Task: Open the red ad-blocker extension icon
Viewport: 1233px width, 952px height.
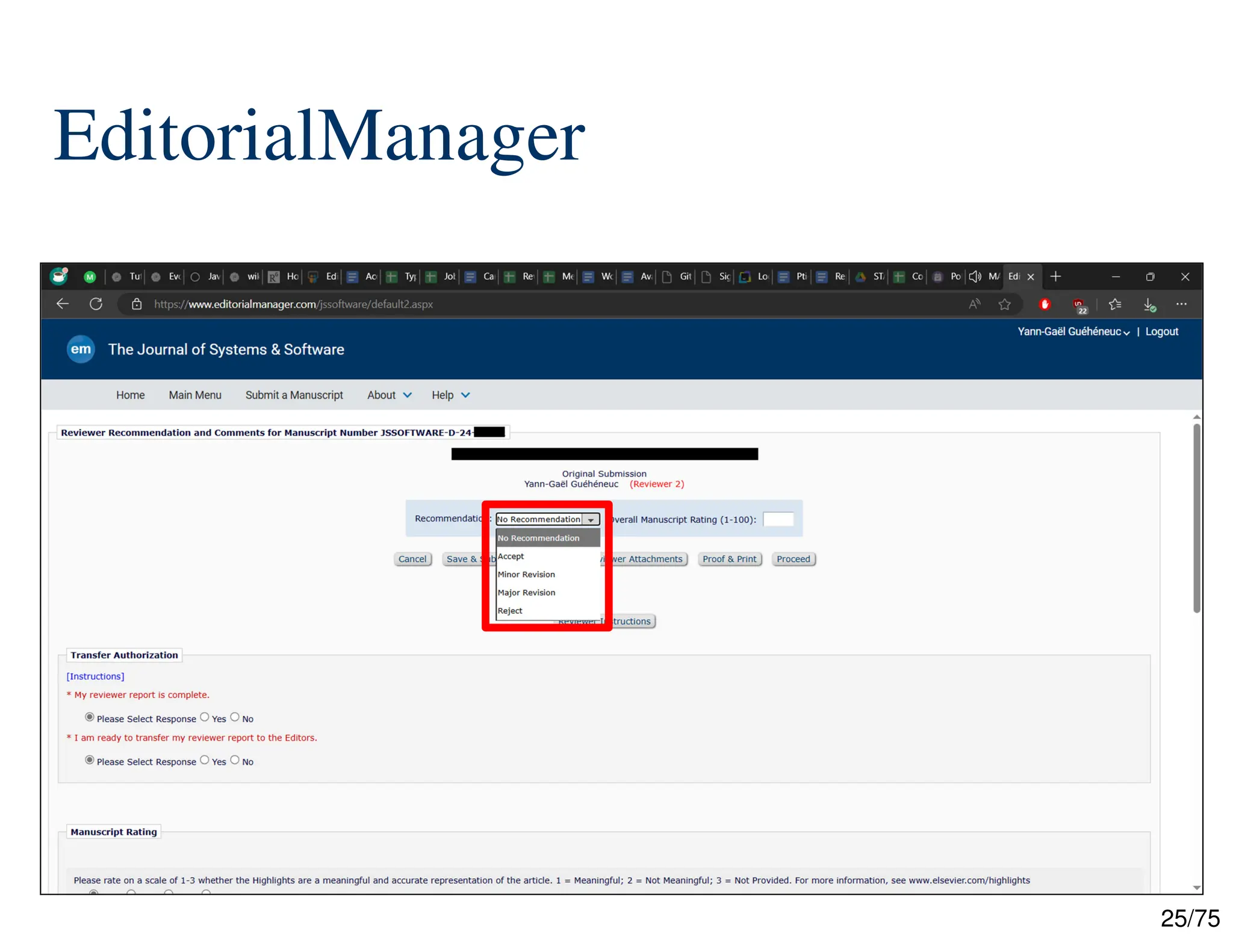Action: (x=1045, y=304)
